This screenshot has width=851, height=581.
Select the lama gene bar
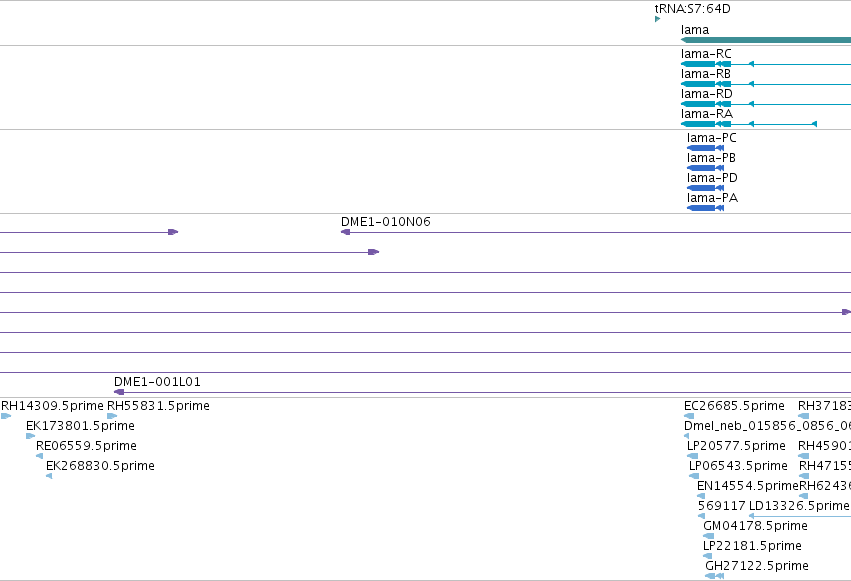[x=766, y=40]
